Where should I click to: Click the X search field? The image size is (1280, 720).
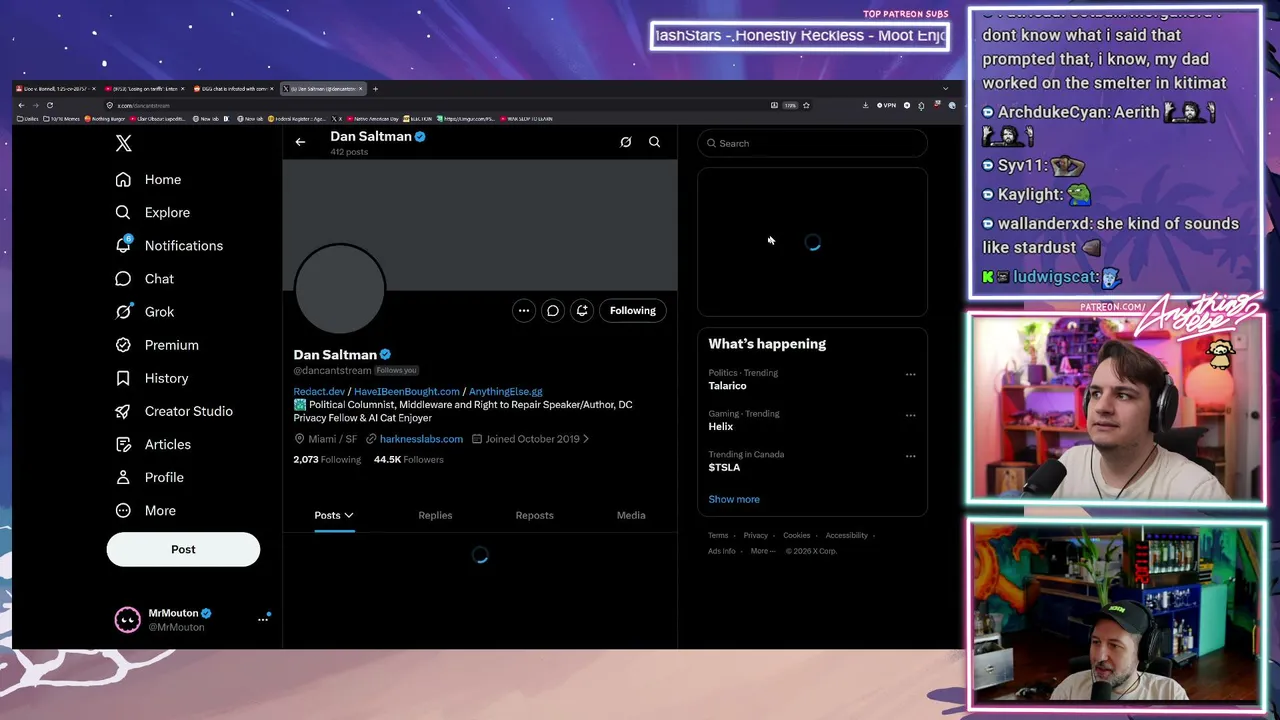pos(812,143)
